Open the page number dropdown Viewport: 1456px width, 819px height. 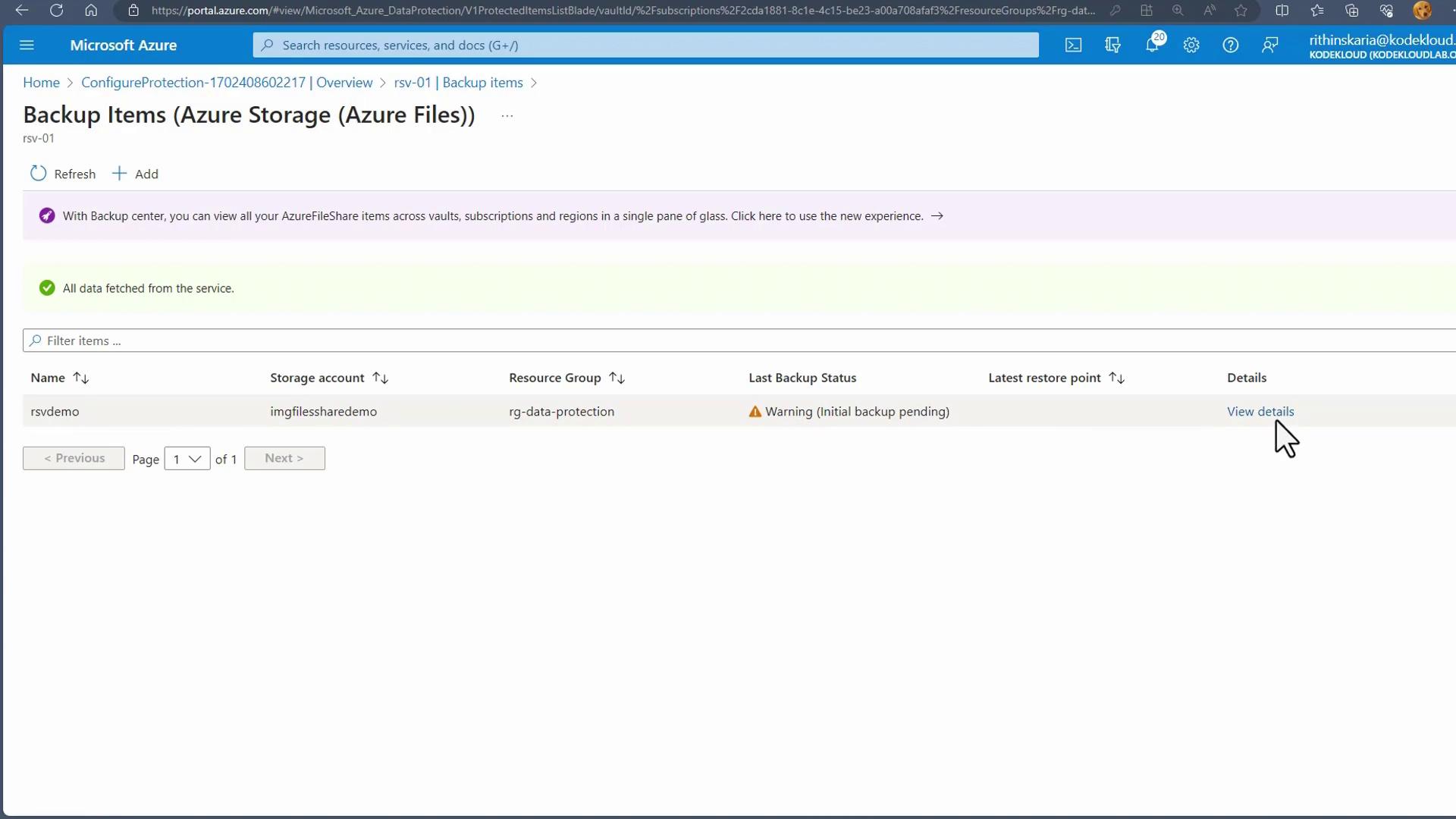pyautogui.click(x=187, y=459)
